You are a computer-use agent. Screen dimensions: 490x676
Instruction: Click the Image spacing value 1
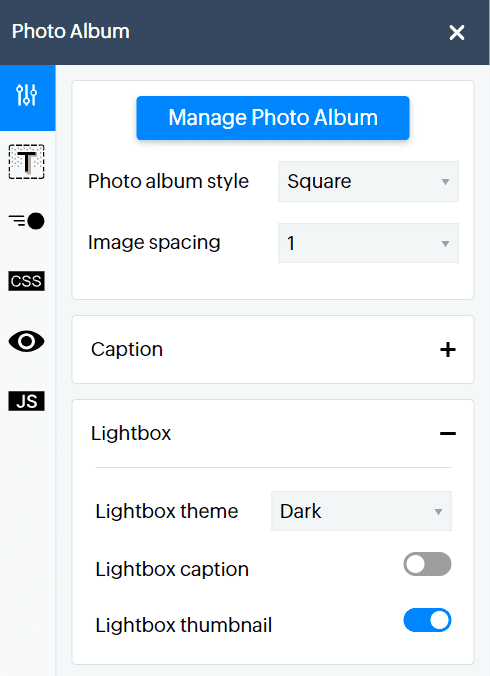(291, 244)
